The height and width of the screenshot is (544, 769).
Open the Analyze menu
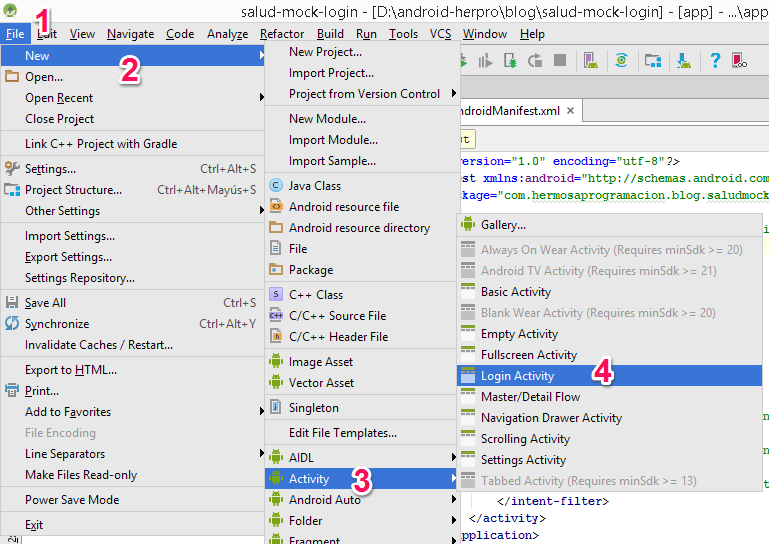pyautogui.click(x=228, y=34)
